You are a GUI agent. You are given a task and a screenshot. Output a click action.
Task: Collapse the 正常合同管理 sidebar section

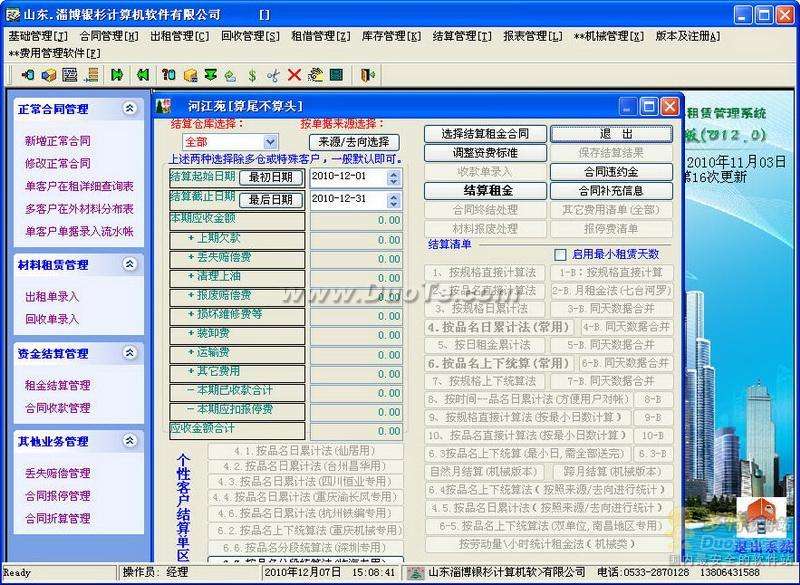click(x=130, y=108)
